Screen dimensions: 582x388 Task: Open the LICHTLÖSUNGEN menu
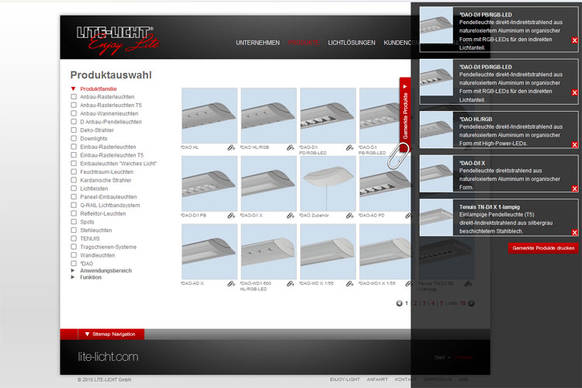[351, 43]
